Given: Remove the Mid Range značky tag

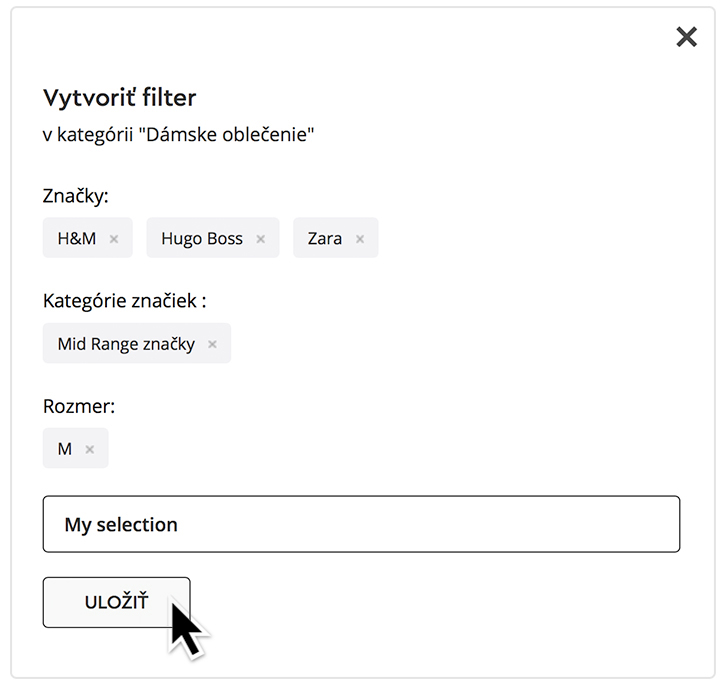Looking at the screenshot, I should tap(212, 344).
